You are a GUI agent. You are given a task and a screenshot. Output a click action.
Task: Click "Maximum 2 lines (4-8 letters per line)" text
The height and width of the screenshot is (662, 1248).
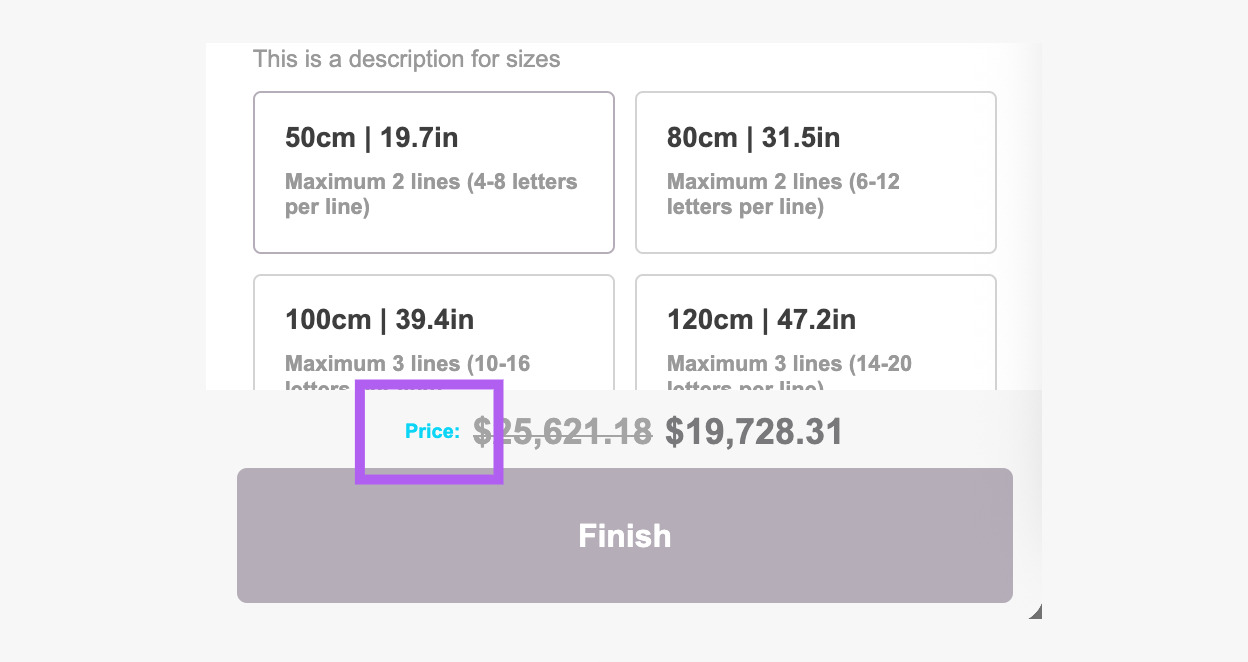[x=431, y=195]
